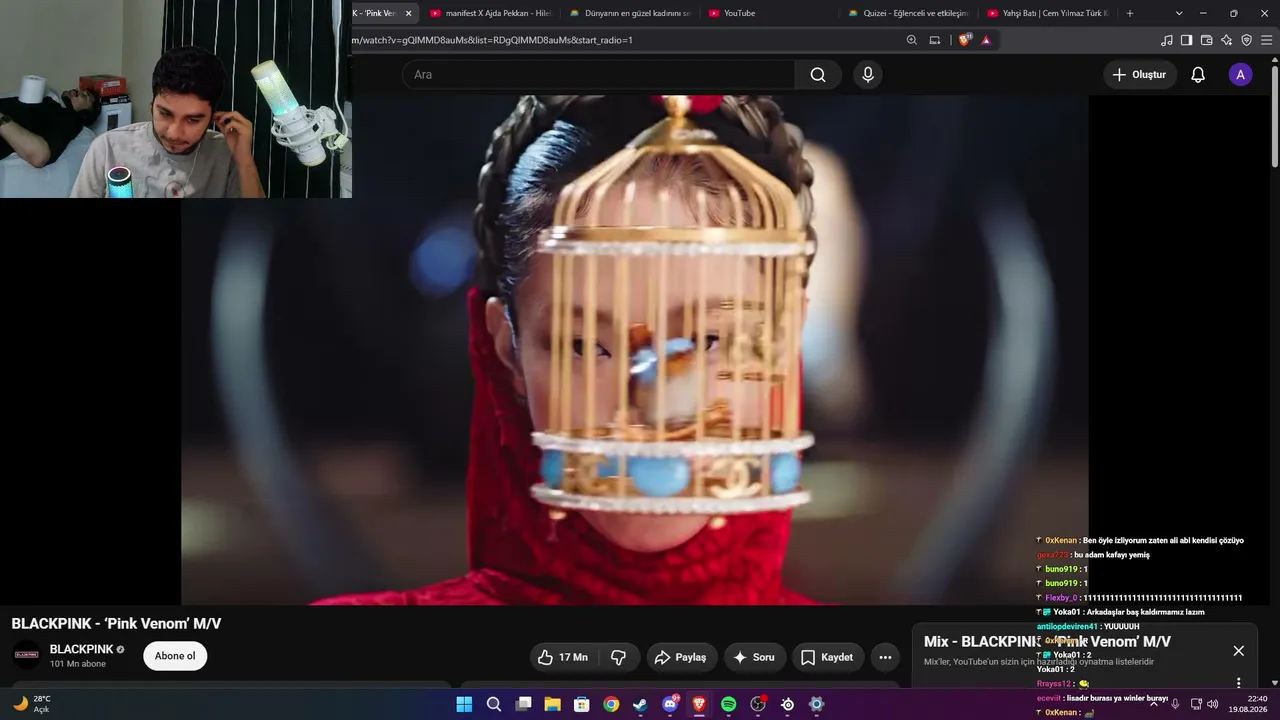Click the Pink Venom video player
Screen dimensions: 1280x720
coord(634,350)
